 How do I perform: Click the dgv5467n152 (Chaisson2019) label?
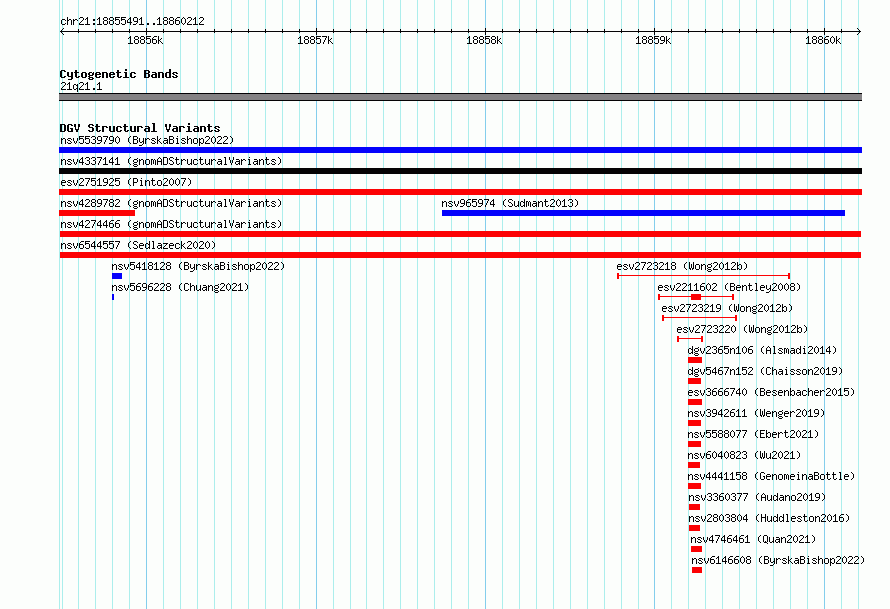pos(765,371)
